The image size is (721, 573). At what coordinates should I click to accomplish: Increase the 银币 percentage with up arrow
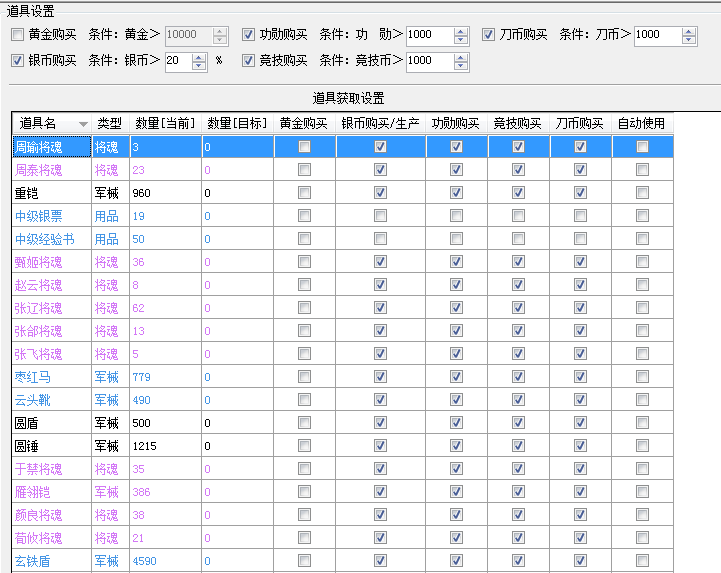pos(200,55)
